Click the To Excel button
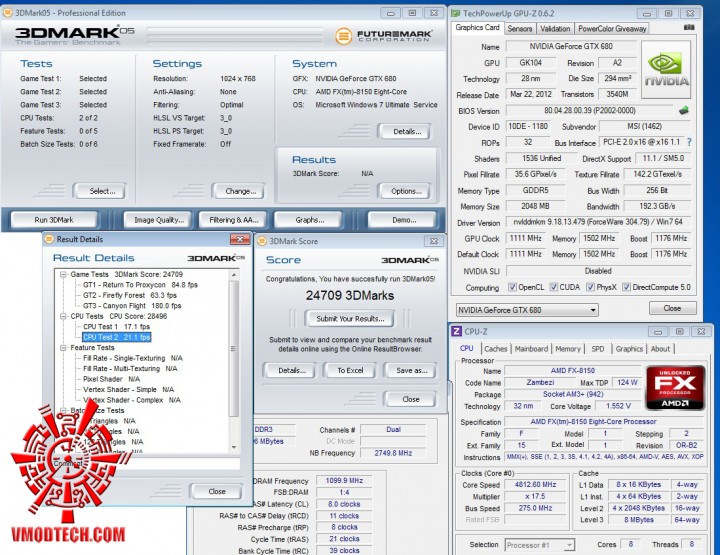Screen dimensions: 720x555 (x=350, y=370)
